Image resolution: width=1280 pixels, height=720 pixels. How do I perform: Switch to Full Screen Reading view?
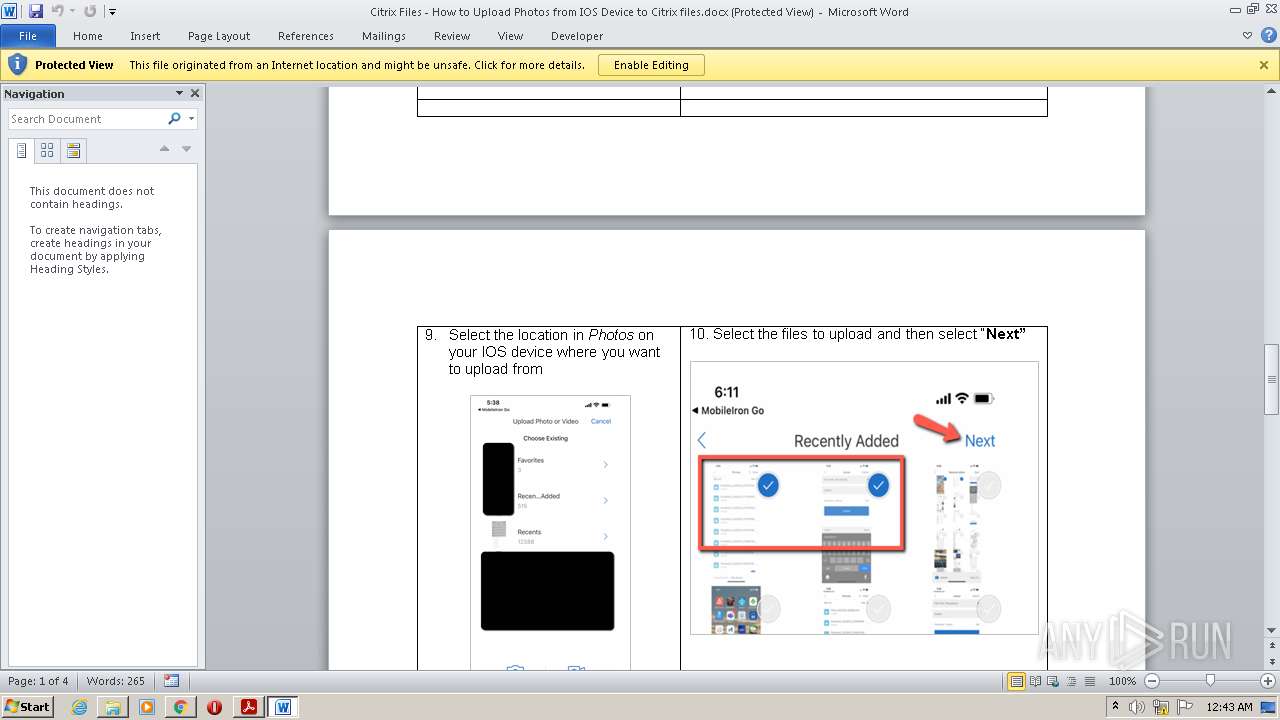(1035, 681)
